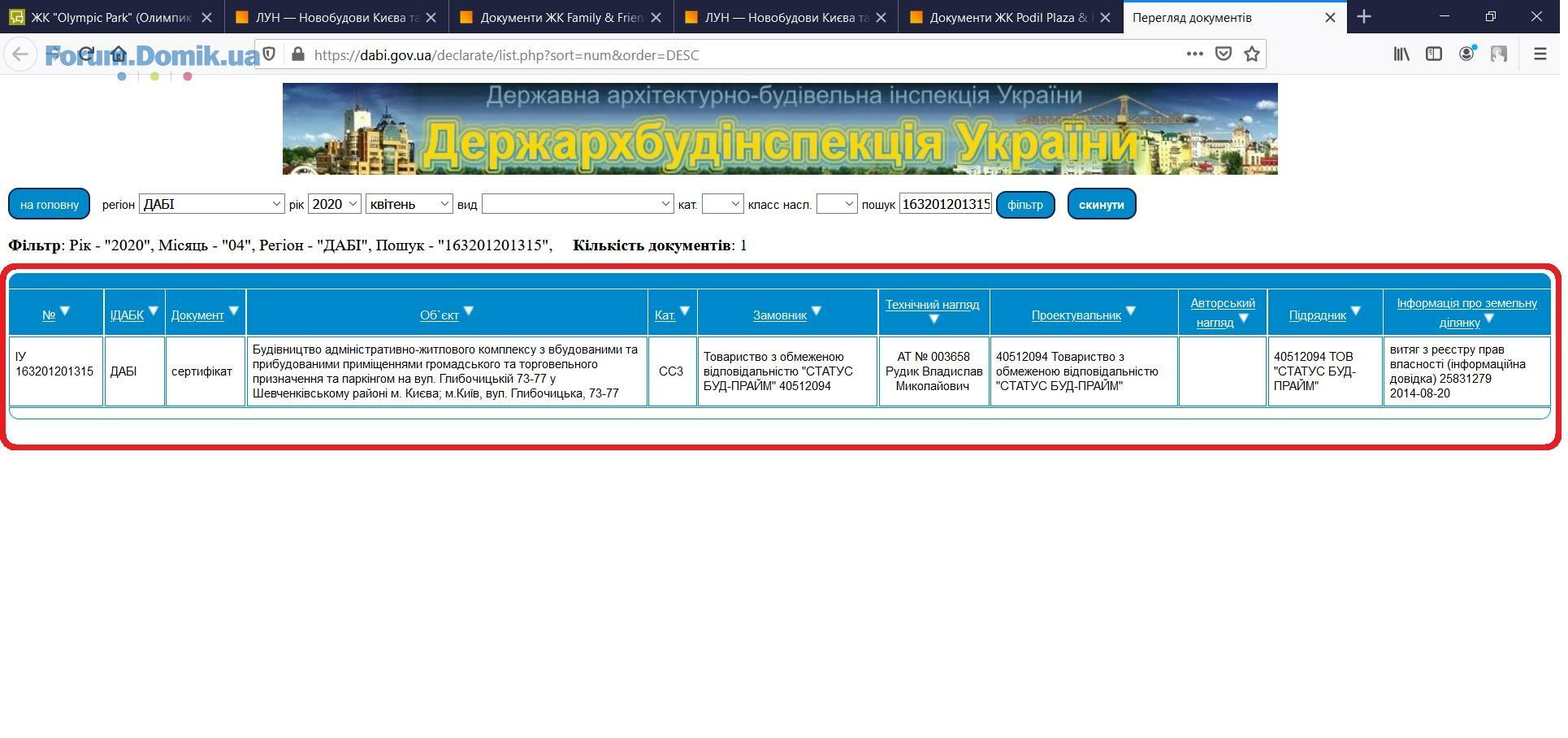Open the рік dropdown showing 2020
The height and width of the screenshot is (738, 1568).
(x=334, y=204)
